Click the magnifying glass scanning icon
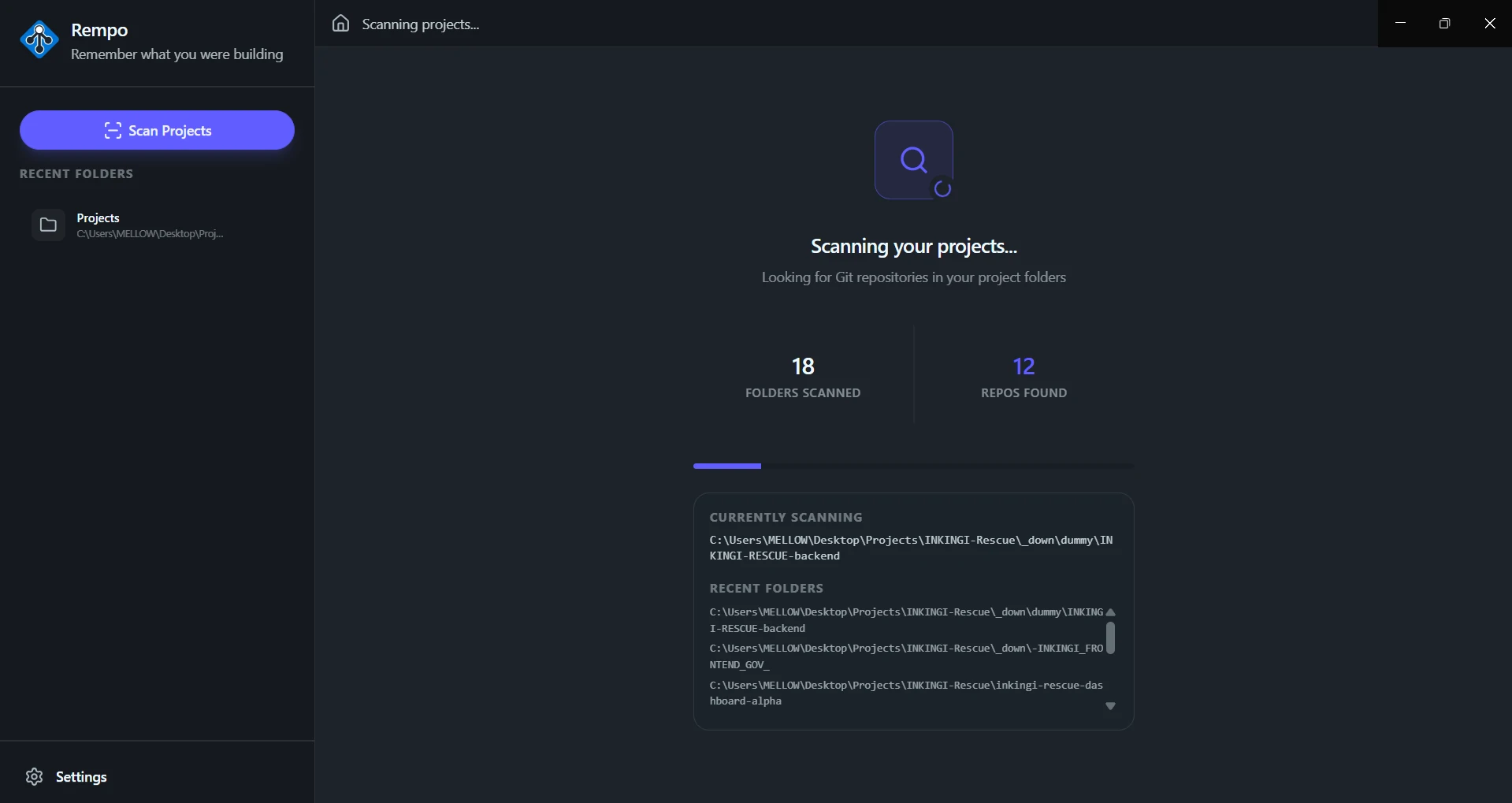 [912, 159]
